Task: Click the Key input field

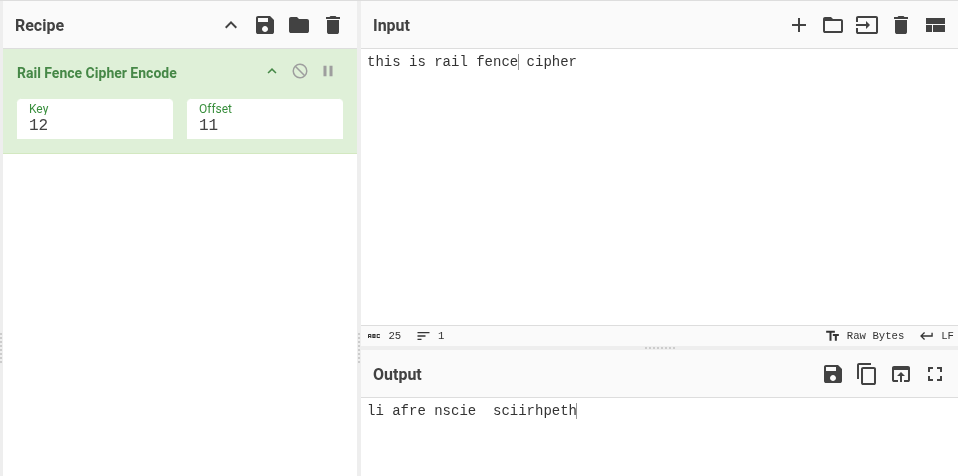Action: click(95, 125)
